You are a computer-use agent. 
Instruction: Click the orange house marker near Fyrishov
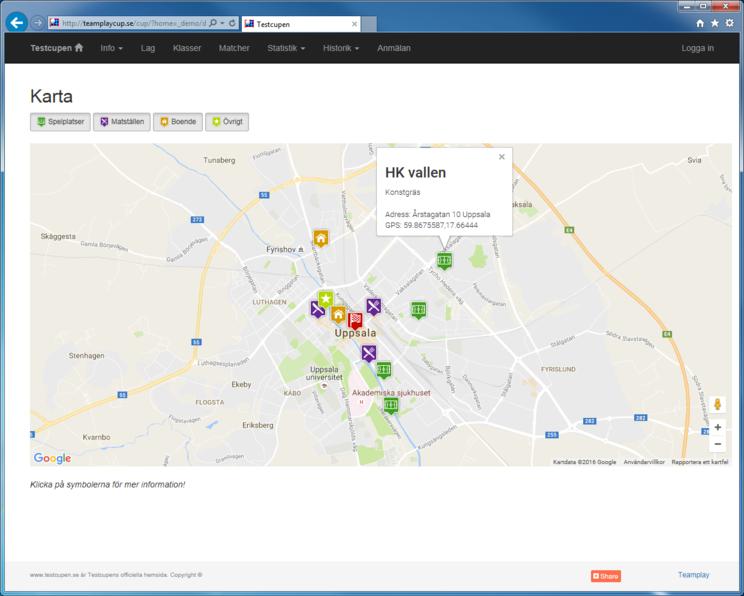tap(321, 238)
